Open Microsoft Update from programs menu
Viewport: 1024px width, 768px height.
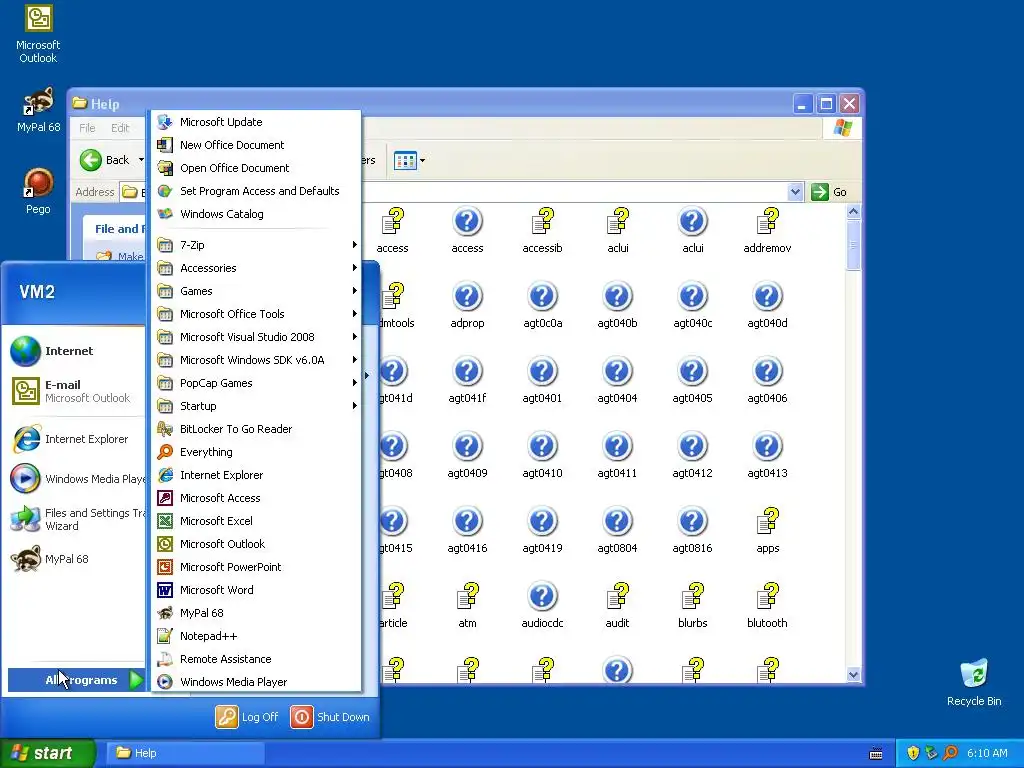256,122
